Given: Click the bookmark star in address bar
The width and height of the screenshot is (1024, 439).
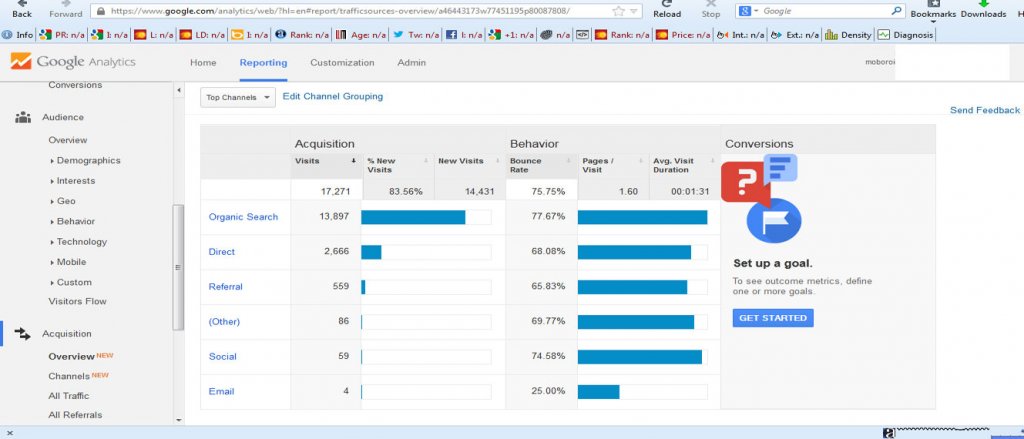Looking at the screenshot, I should click(x=618, y=11).
